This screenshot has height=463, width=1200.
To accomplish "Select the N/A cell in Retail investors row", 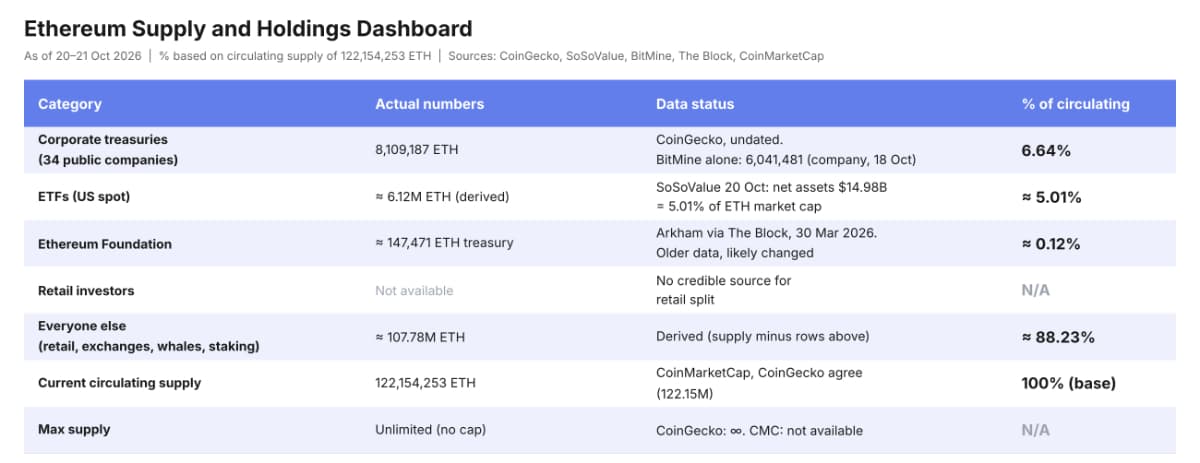I will coord(1036,291).
